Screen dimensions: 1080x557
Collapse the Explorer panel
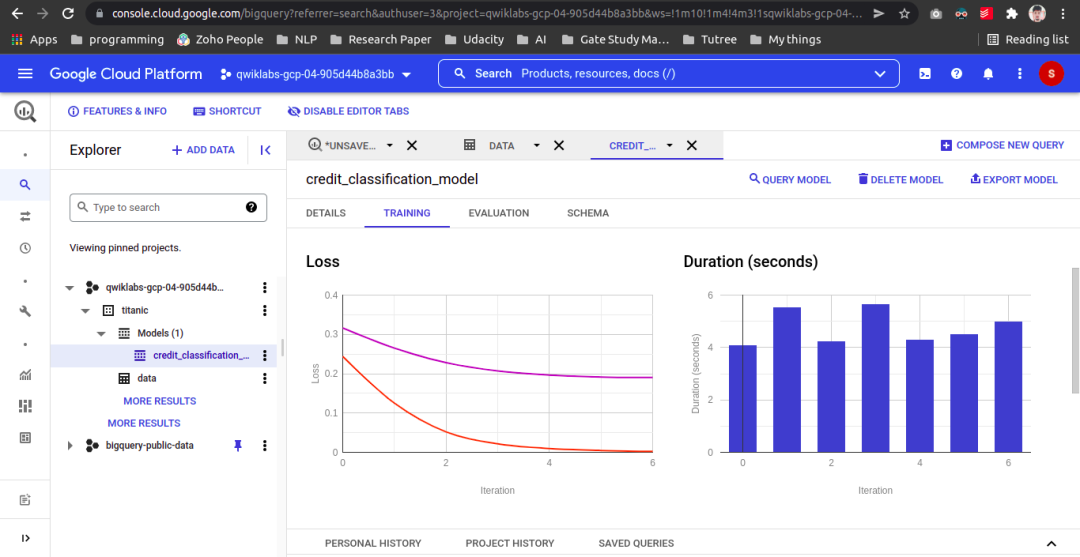(265, 150)
